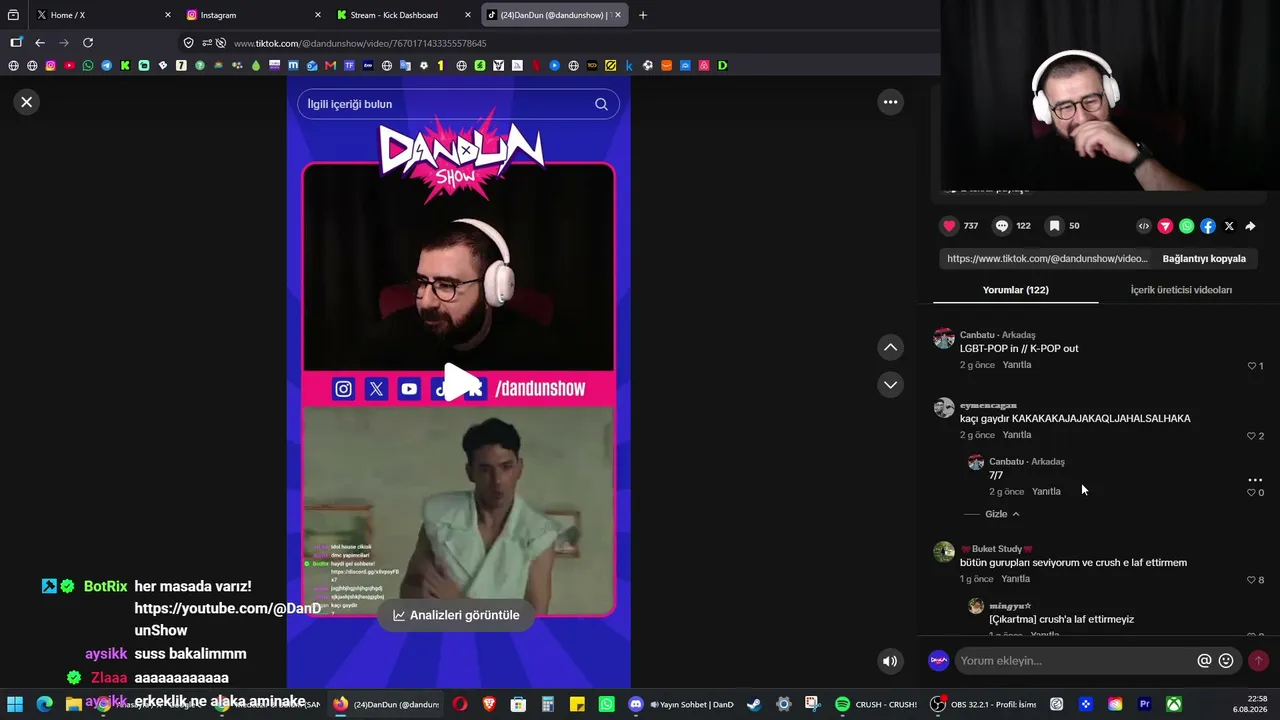Switch to İçerik üreticisi videoları tab
This screenshot has width=1280, height=720.
1181,290
